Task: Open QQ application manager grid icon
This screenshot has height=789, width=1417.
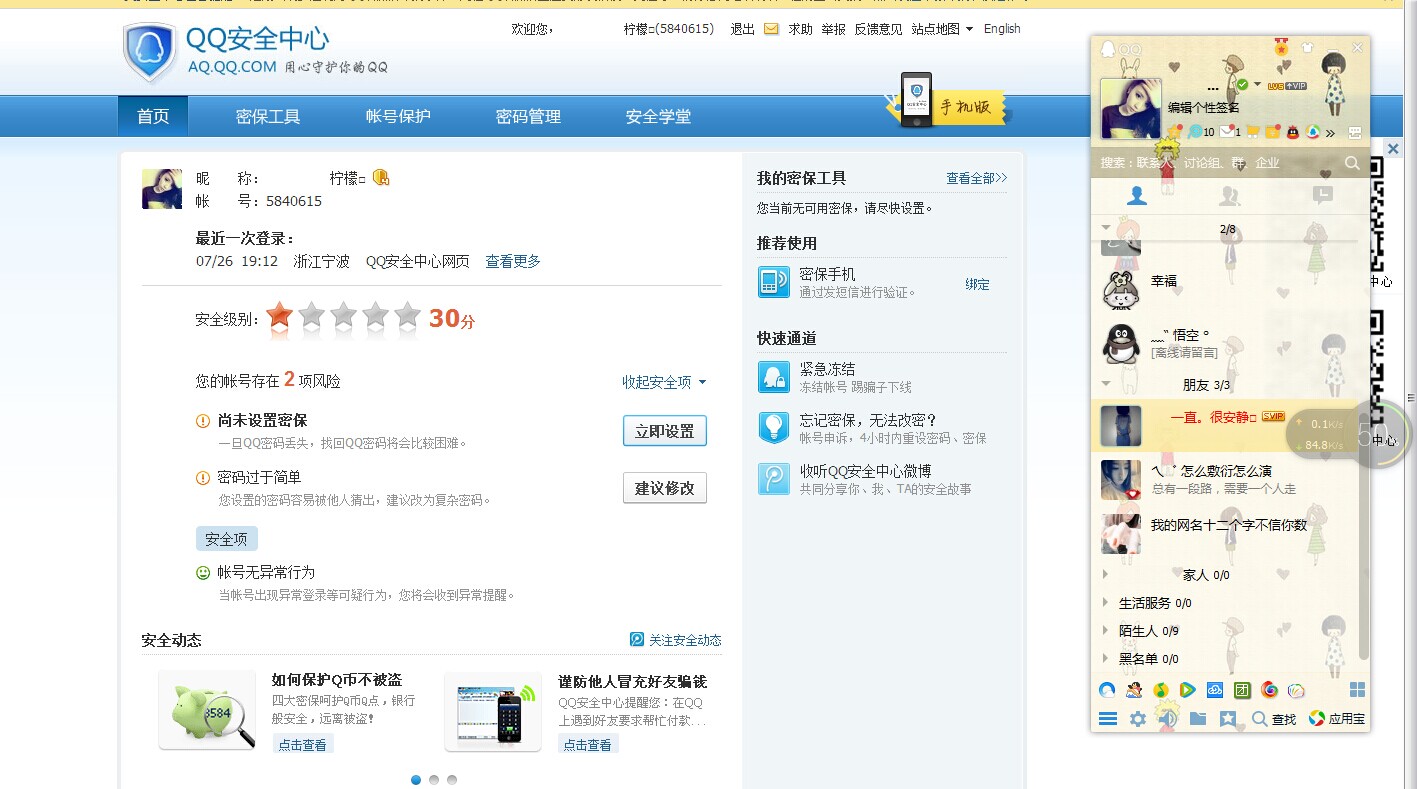Action: coord(1357,689)
